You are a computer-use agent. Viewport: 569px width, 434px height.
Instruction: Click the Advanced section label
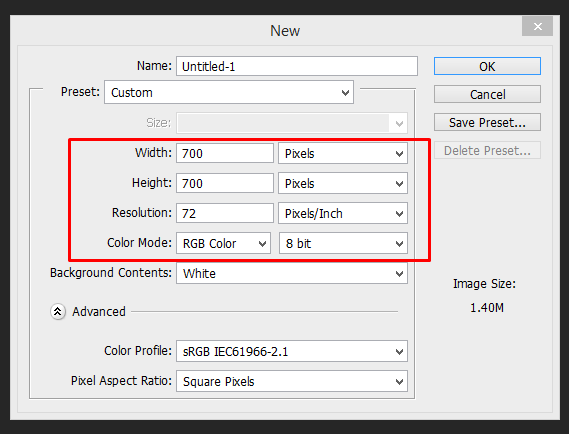pos(99,312)
